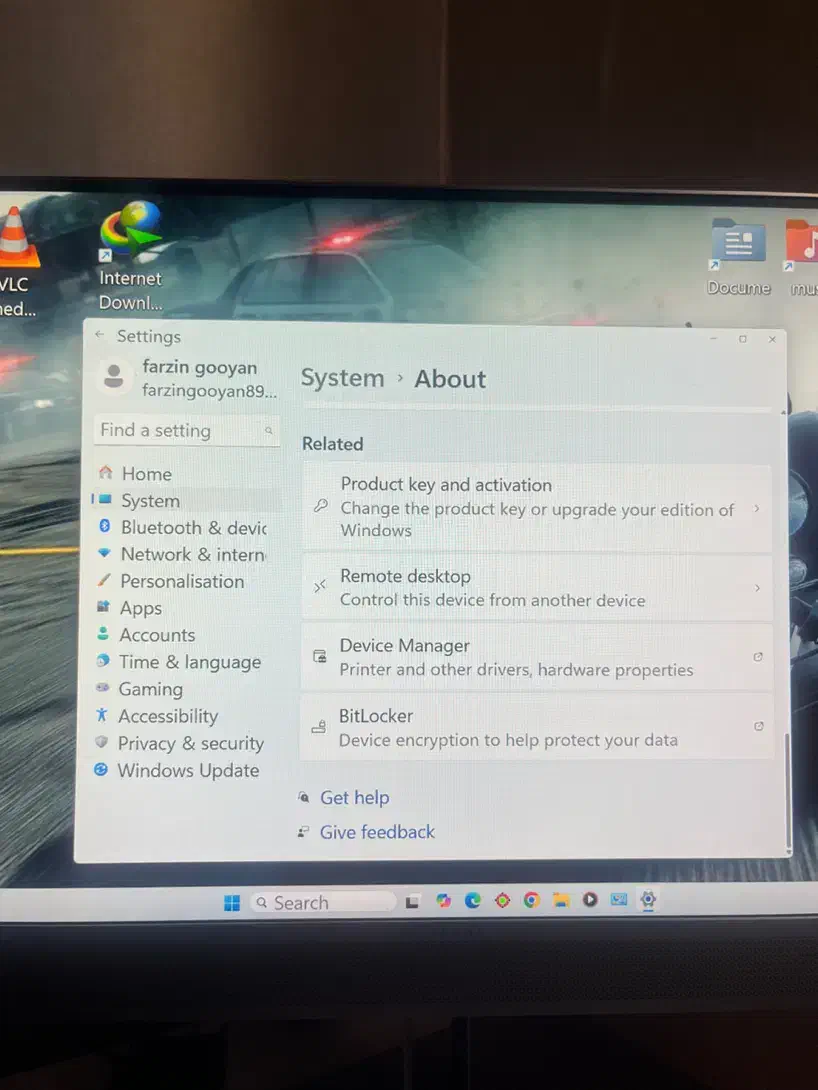Viewport: 818px width, 1090px height.
Task: Click the Windows Update refresh icon
Action: (x=101, y=769)
